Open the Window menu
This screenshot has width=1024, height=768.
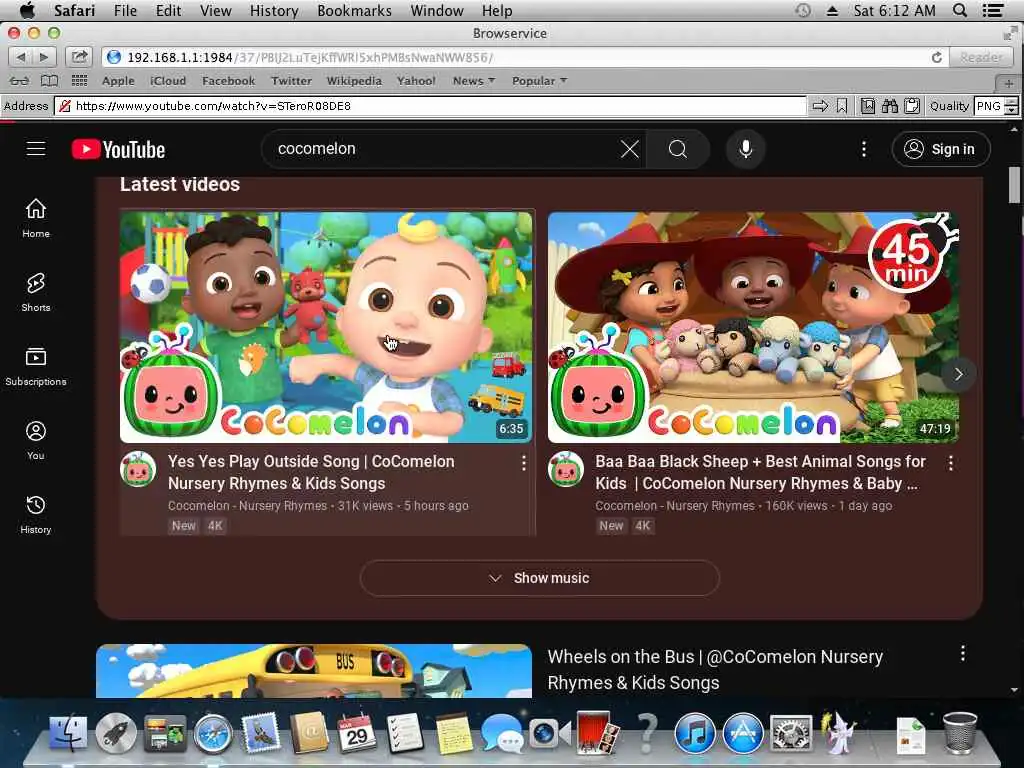click(437, 10)
